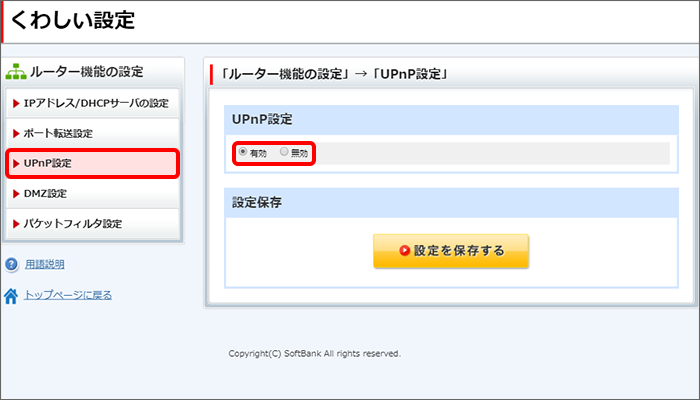Open IPアドレス/DHCPサーバの設定 menu item

click(92, 103)
